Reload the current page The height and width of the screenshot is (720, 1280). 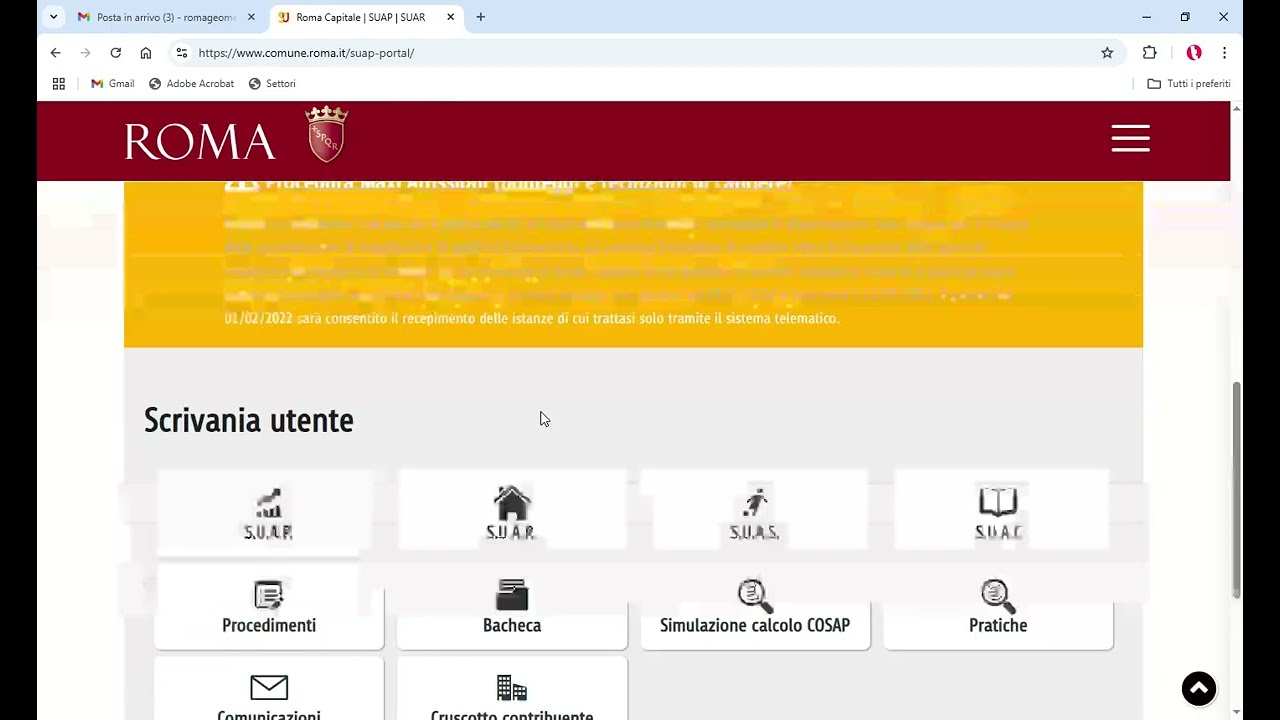(115, 53)
